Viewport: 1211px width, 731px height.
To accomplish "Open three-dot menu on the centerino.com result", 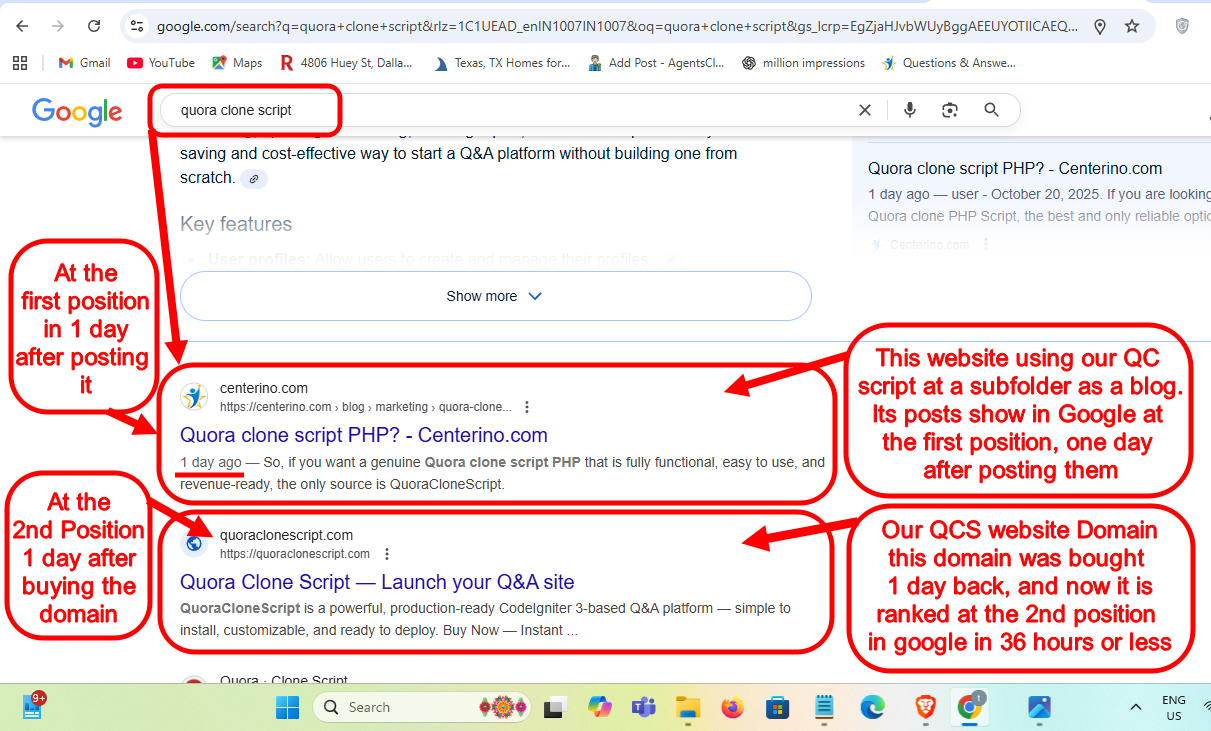I will (x=527, y=407).
